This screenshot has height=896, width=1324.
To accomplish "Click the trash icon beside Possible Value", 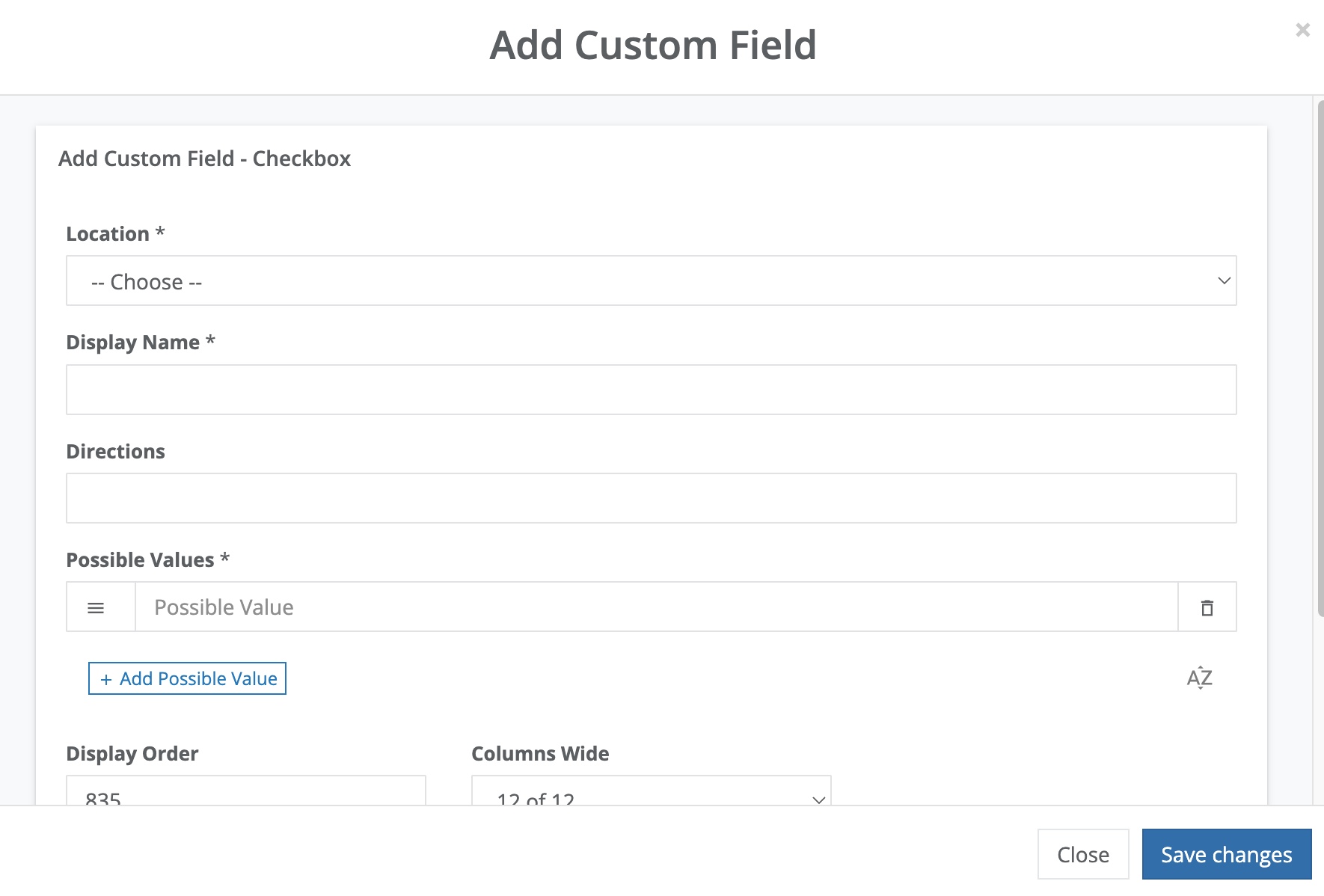I will (x=1207, y=607).
